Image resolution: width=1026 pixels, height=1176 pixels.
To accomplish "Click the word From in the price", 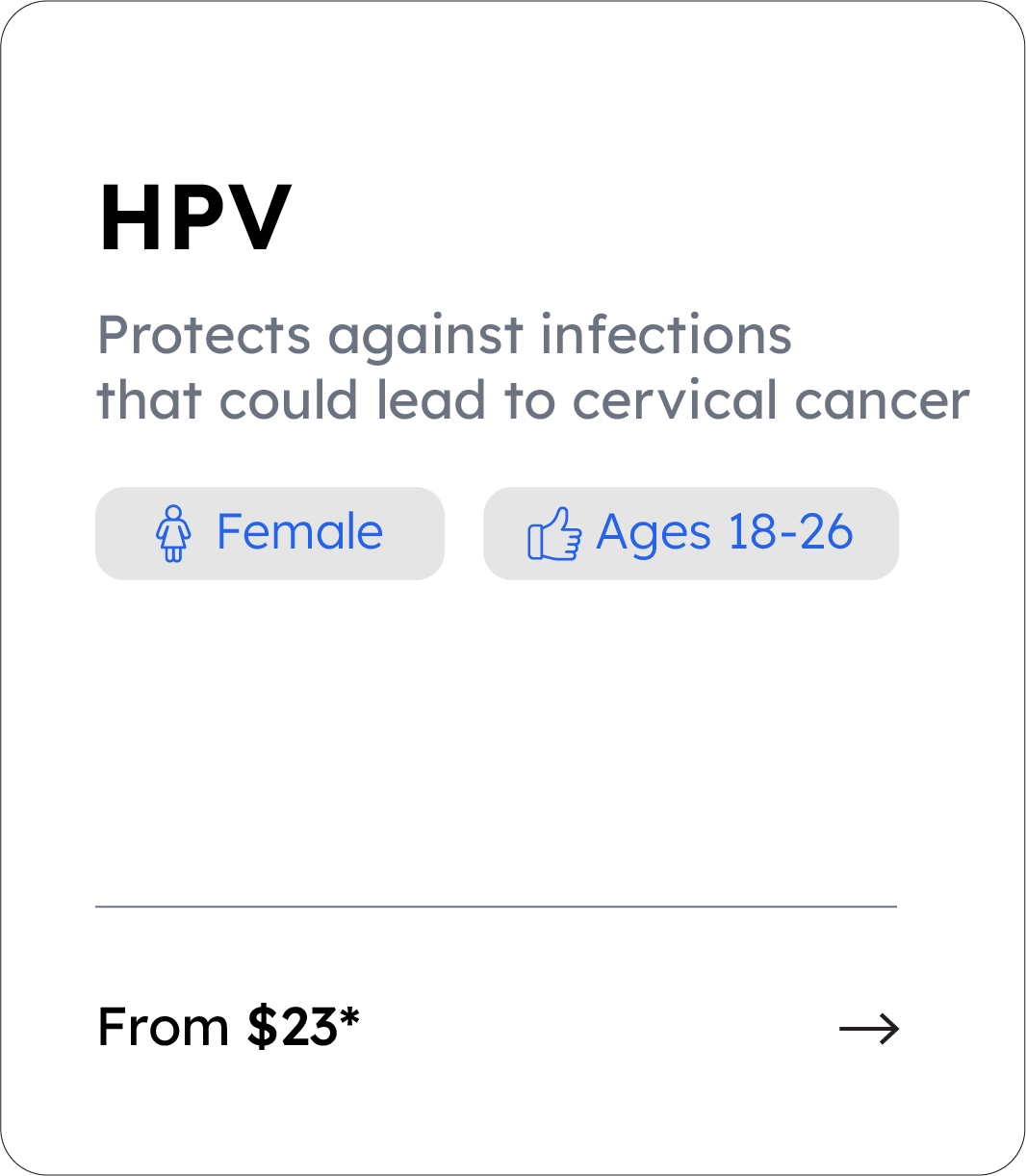I will pyautogui.click(x=163, y=1027).
